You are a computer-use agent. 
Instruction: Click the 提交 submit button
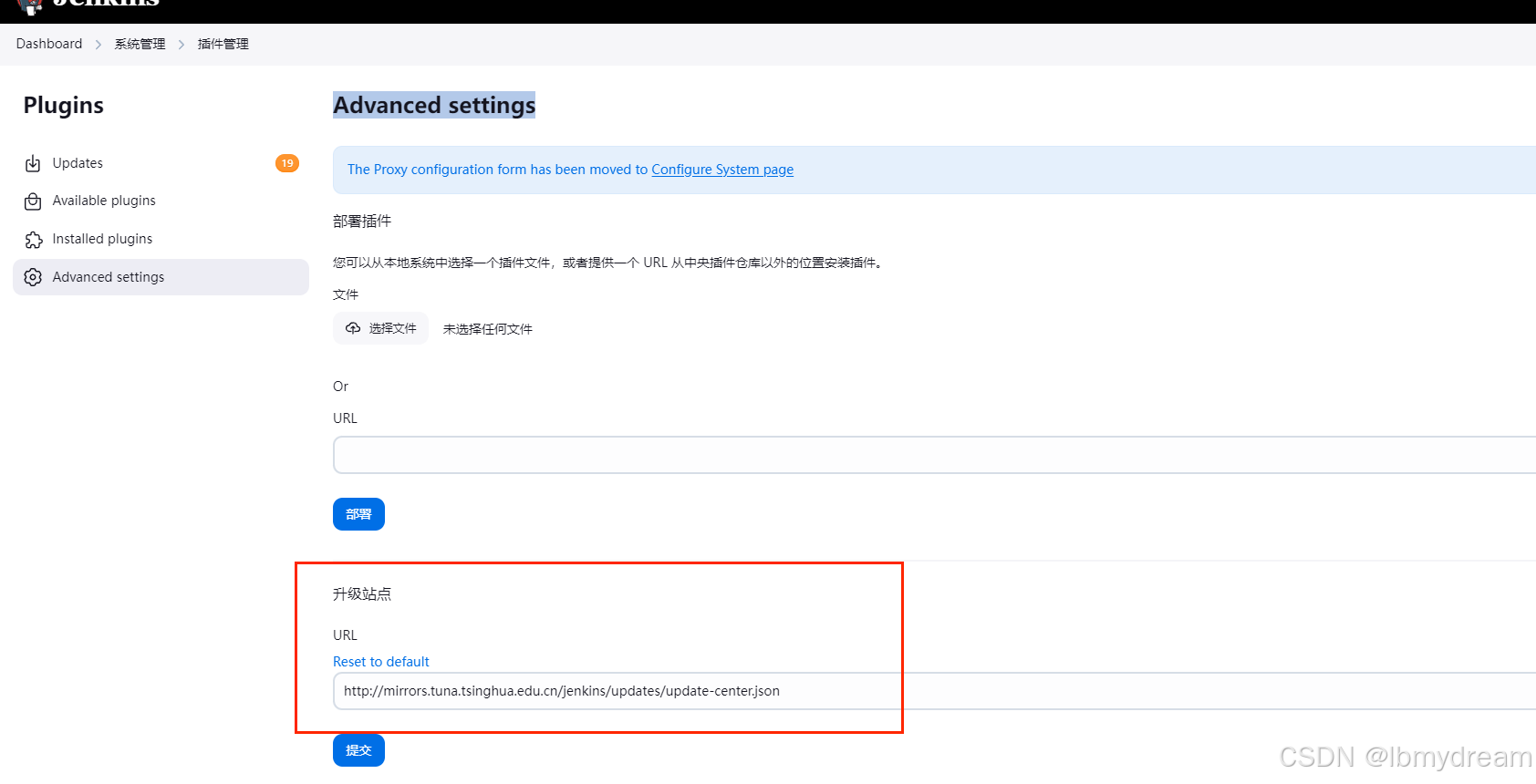358,750
